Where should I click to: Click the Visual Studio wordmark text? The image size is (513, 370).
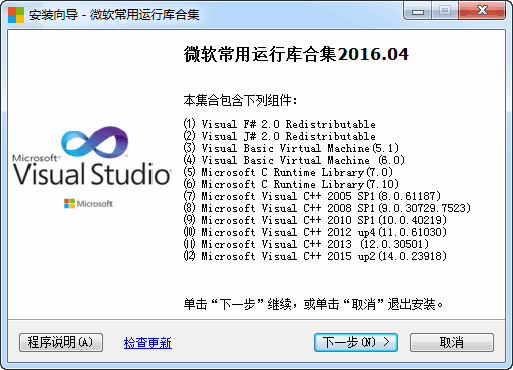92,174
